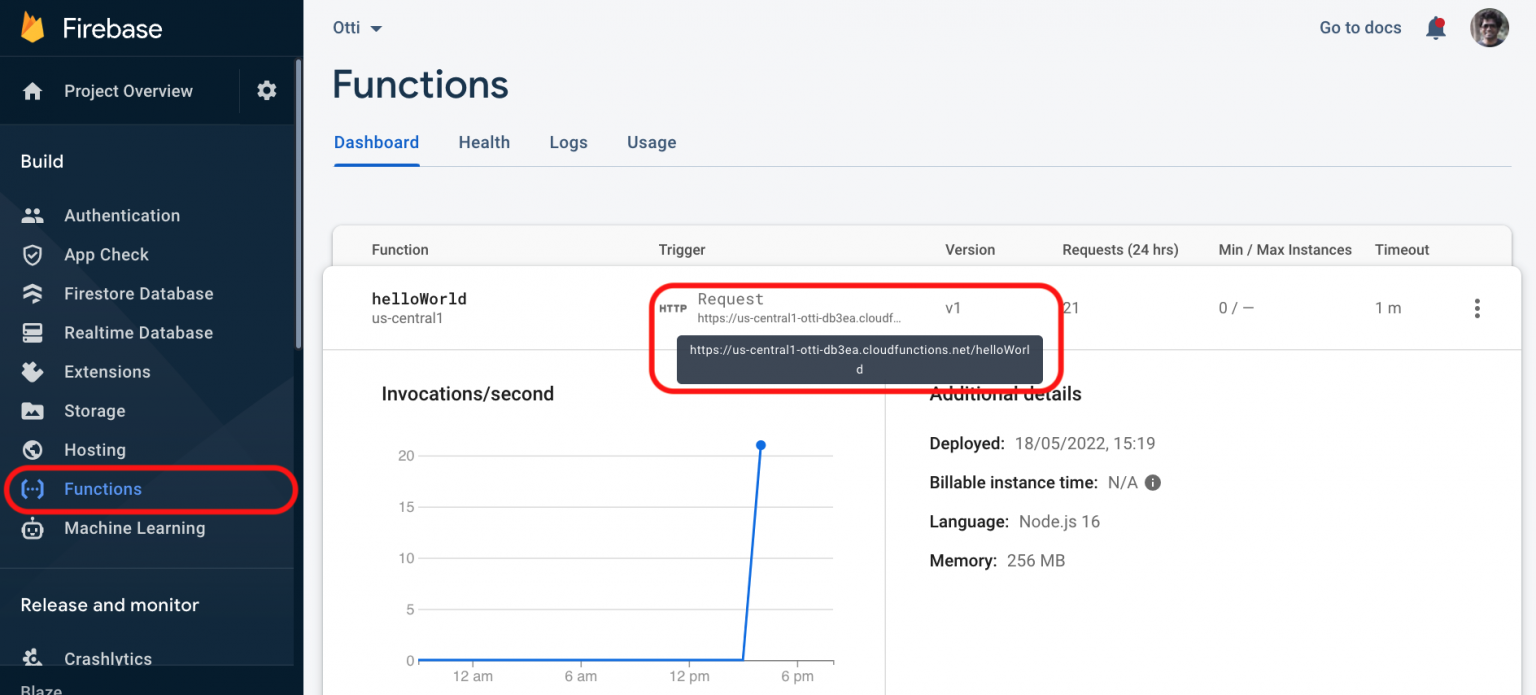Click the chart peak data point
The width and height of the screenshot is (1536, 695).
coord(761,445)
